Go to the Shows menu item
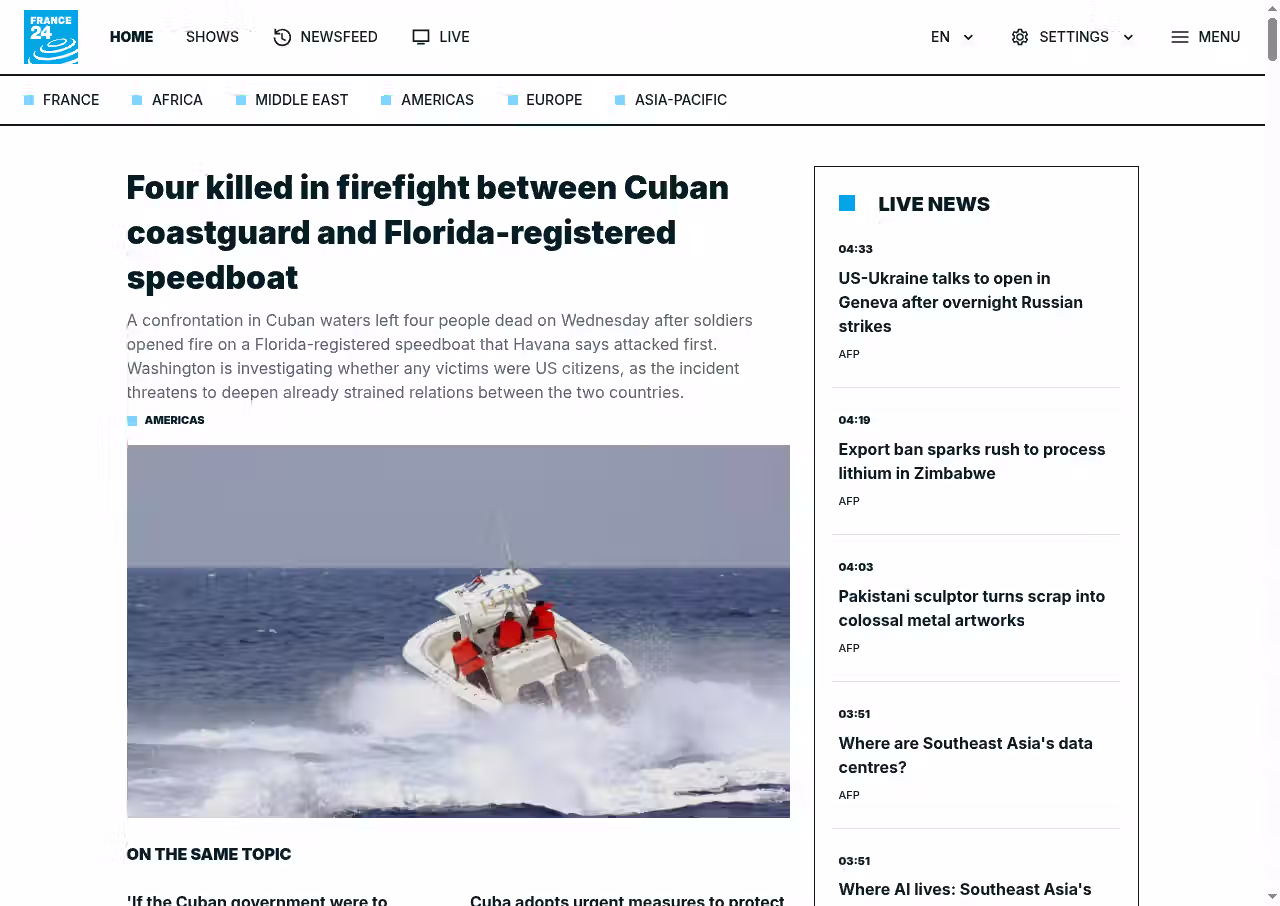This screenshot has width=1280, height=906. (x=212, y=37)
